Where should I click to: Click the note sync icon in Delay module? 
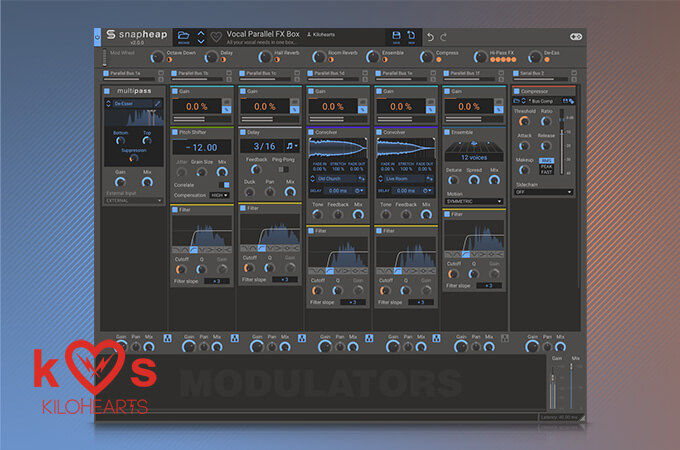pyautogui.click(x=291, y=146)
